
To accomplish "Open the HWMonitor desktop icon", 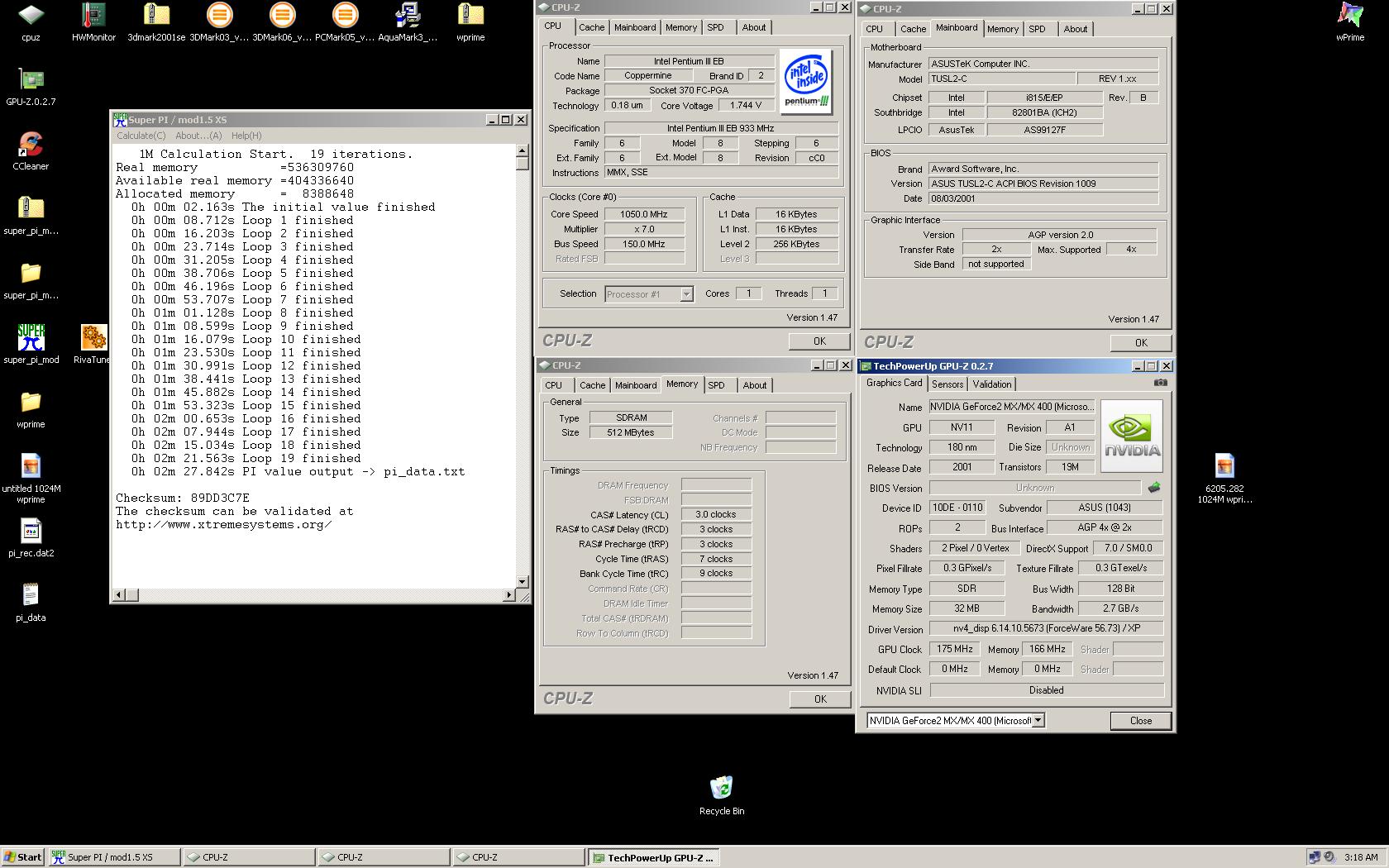I will point(93,21).
